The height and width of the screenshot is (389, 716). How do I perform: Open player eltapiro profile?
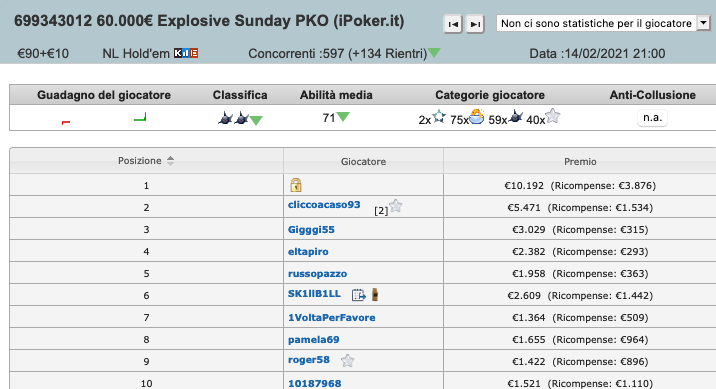tap(308, 252)
